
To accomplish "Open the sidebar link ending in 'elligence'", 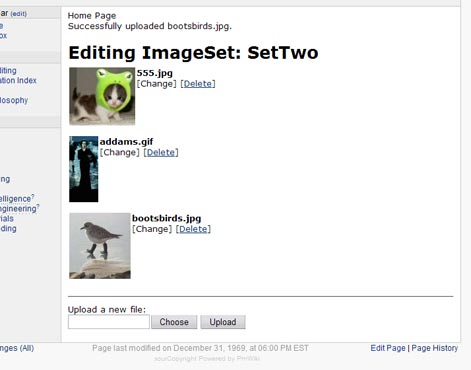I will (17, 199).
